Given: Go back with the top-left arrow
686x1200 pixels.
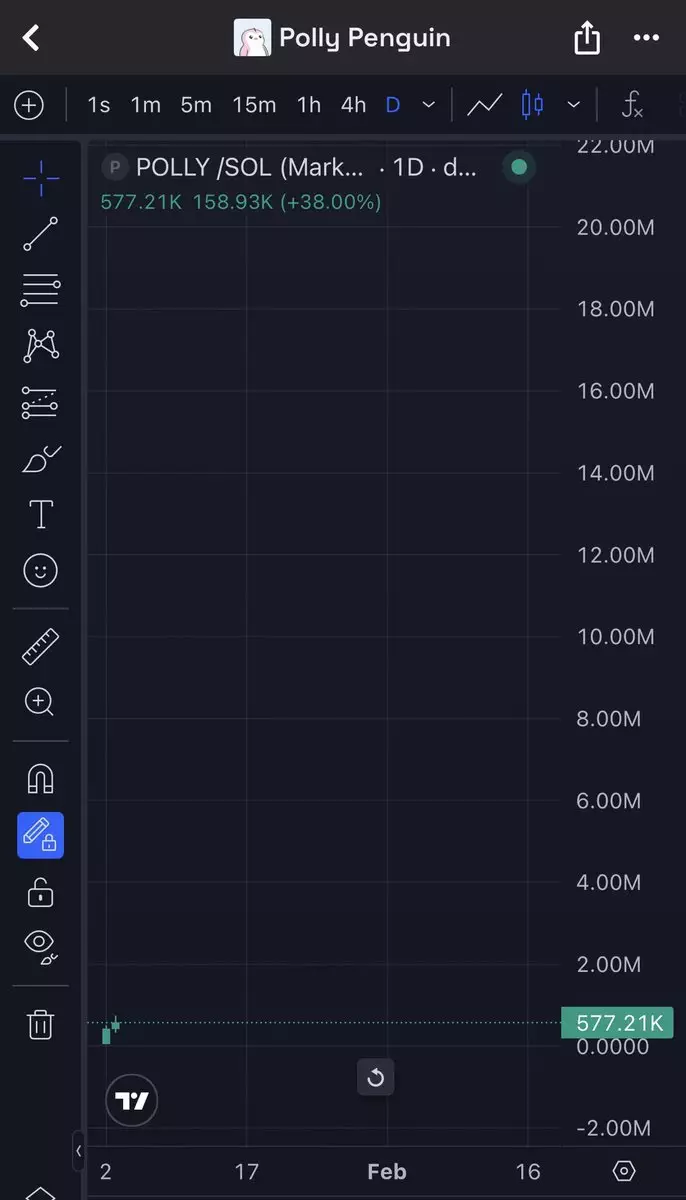Looking at the screenshot, I should [x=32, y=38].
